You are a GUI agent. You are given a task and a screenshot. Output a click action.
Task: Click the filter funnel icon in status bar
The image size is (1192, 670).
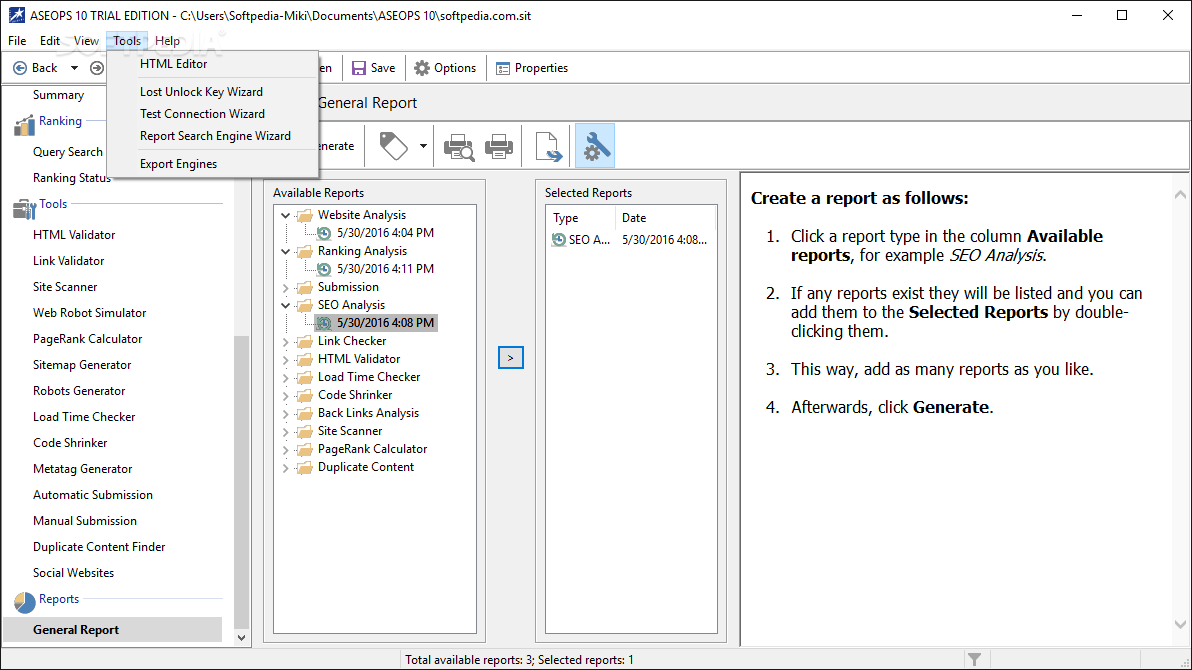tap(974, 660)
